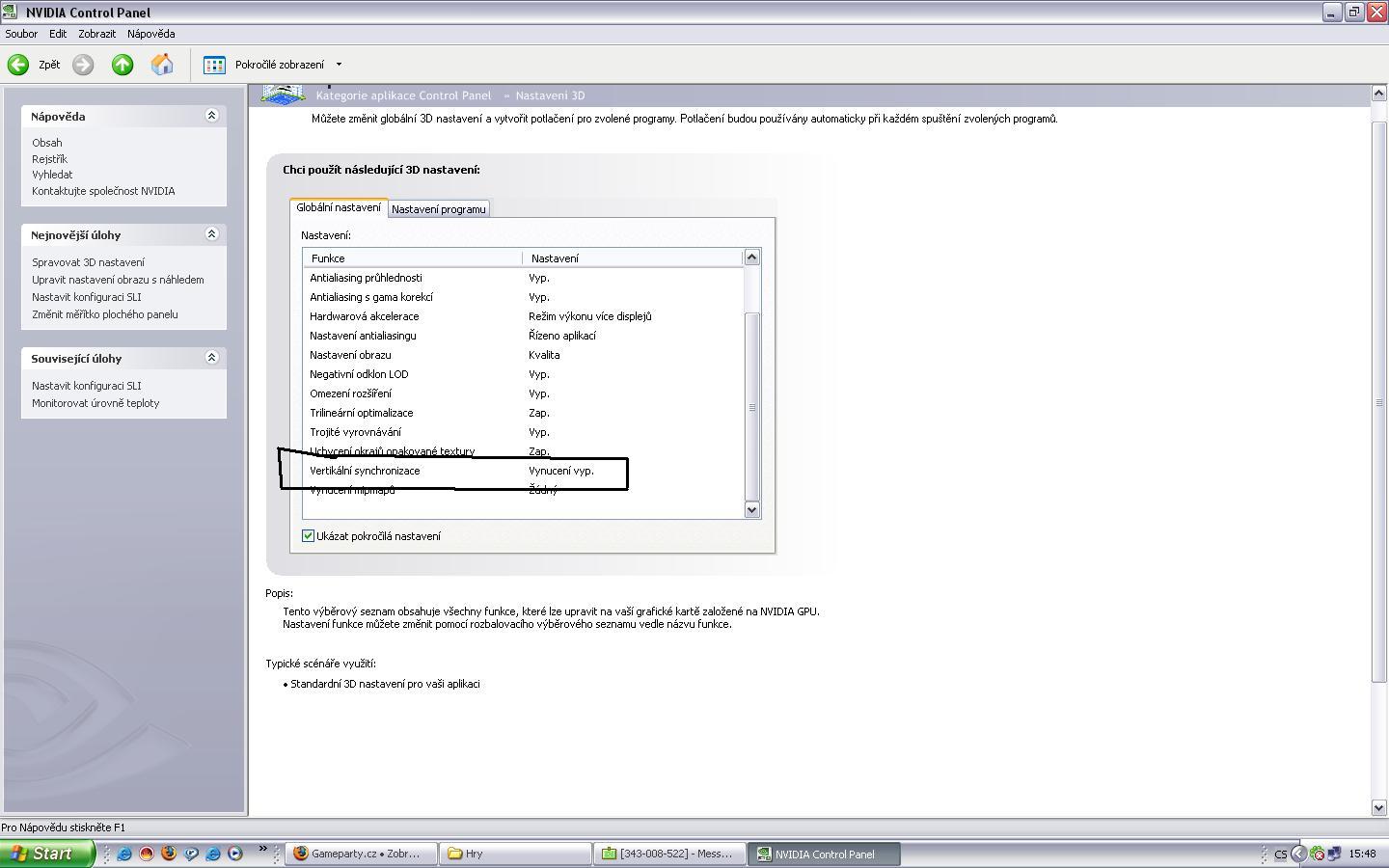Viewport: 1389px width, 868px height.
Task: Launch media player from Quick Launch
Action: click(x=235, y=854)
